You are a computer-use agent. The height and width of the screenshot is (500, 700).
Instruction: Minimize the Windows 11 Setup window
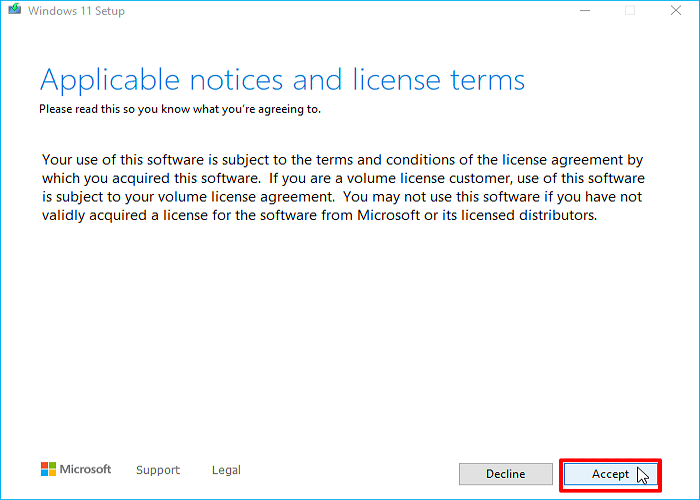pos(585,10)
